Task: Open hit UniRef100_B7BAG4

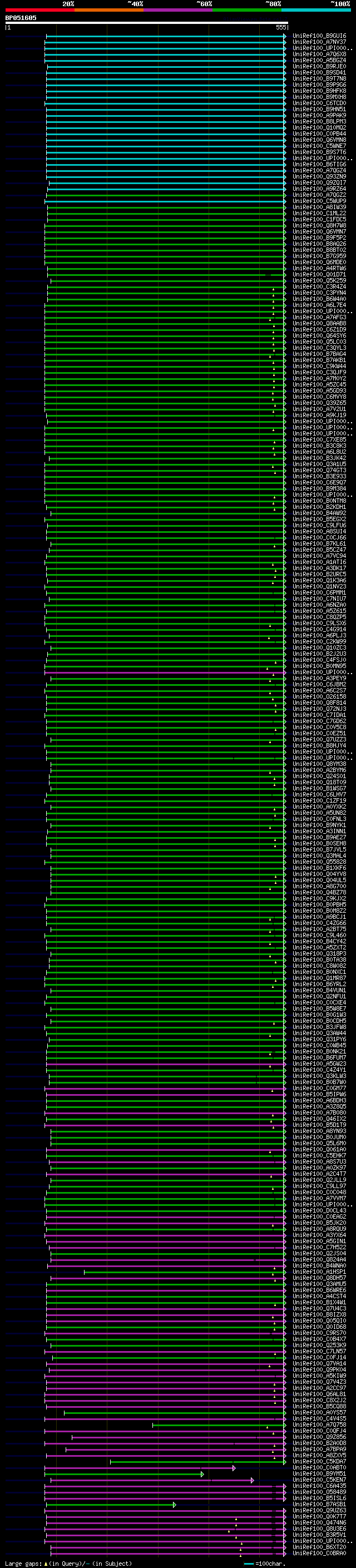Action: tap(319, 354)
